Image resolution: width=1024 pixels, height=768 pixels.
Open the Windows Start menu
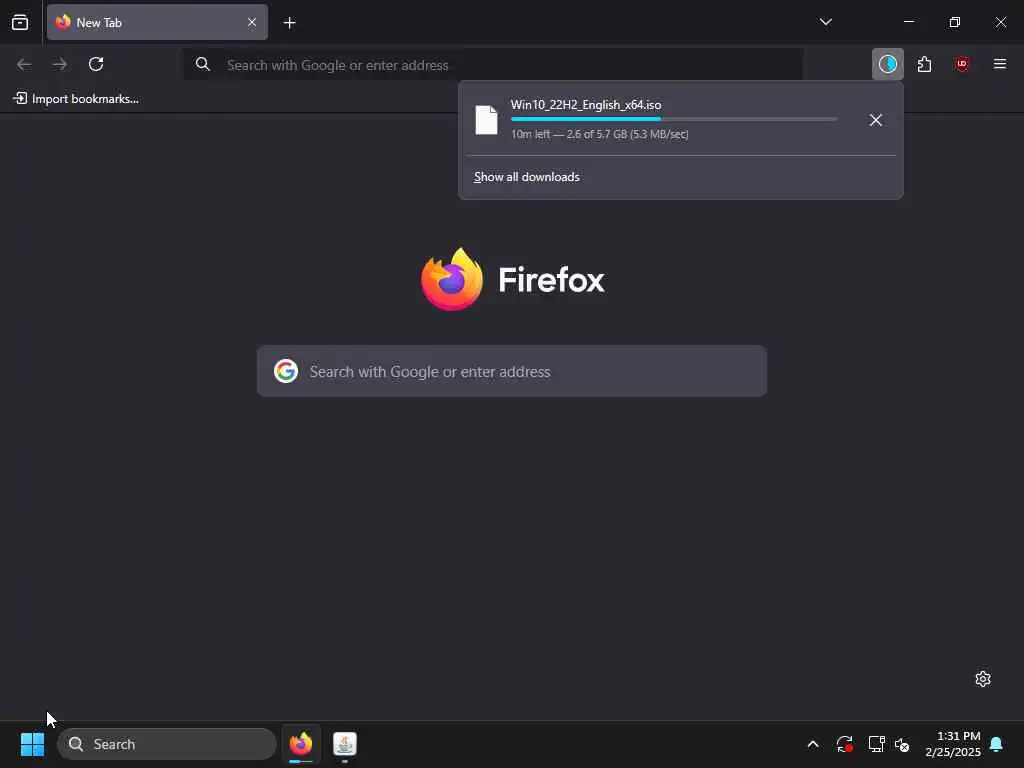tap(32, 744)
